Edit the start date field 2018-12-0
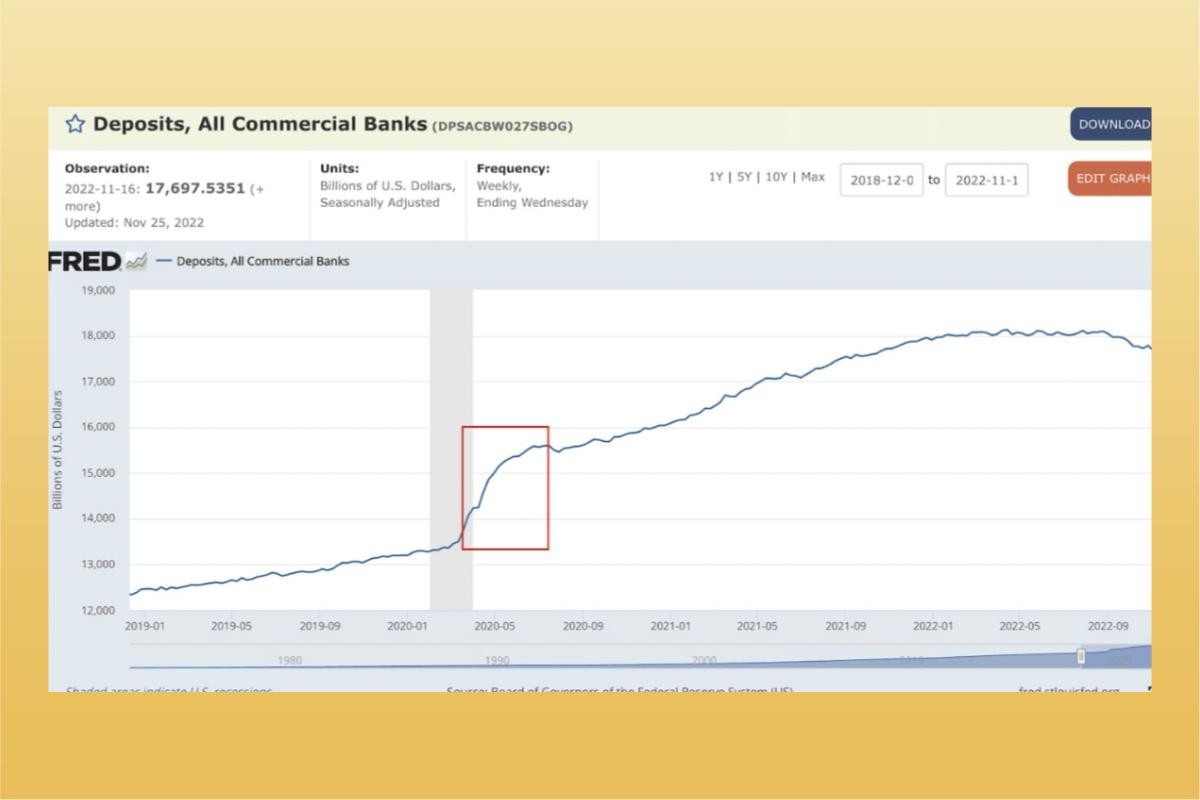 tap(881, 180)
